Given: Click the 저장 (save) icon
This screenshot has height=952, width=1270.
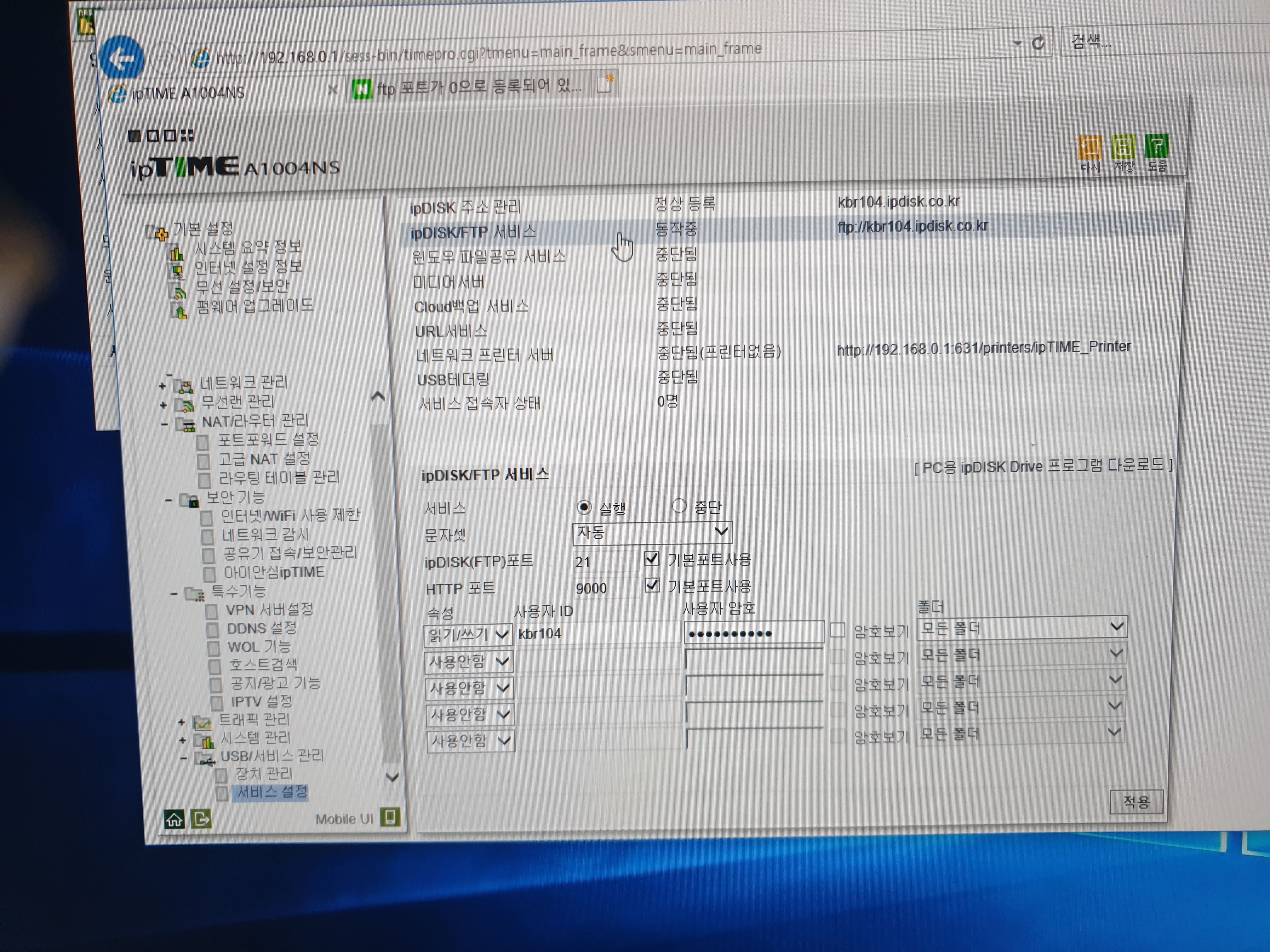Looking at the screenshot, I should [x=1123, y=146].
